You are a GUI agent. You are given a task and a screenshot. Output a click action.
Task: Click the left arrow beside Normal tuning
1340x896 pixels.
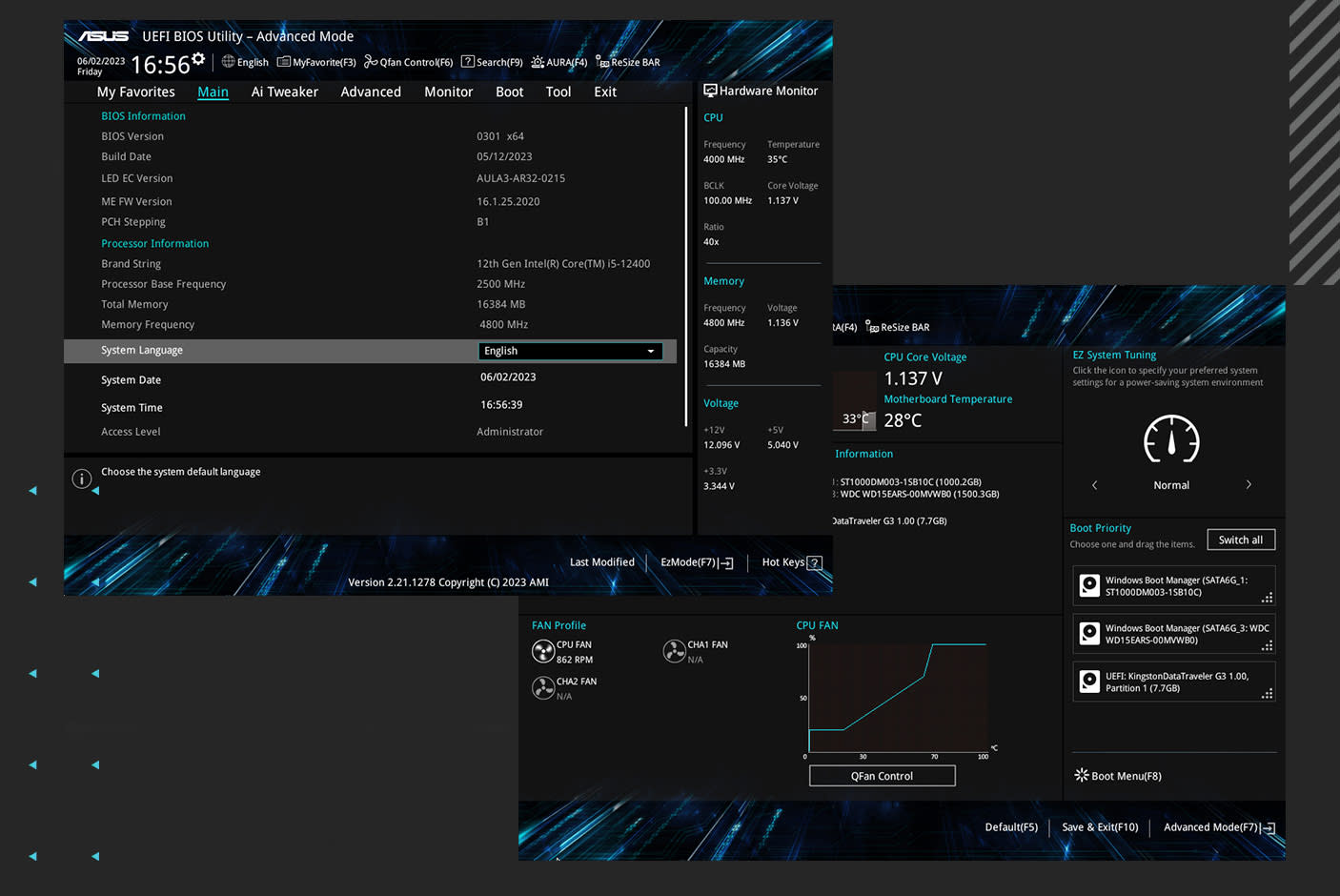[1095, 485]
